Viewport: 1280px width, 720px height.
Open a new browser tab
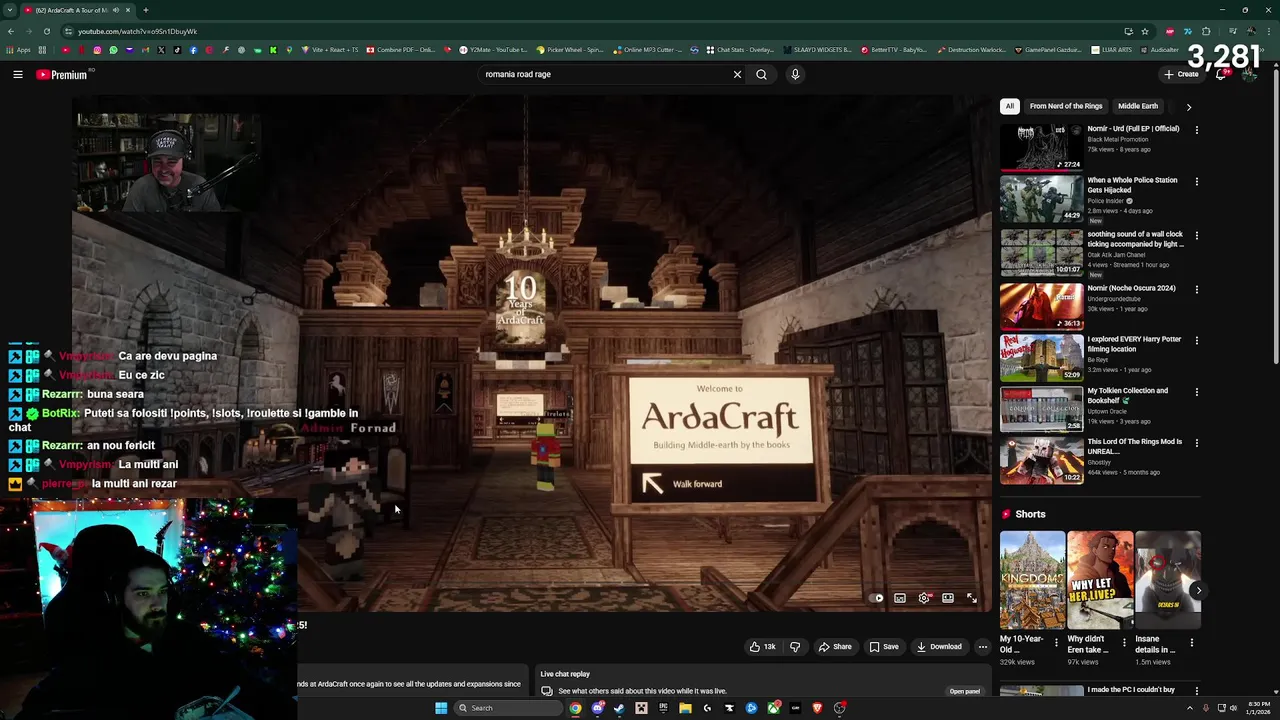click(145, 10)
